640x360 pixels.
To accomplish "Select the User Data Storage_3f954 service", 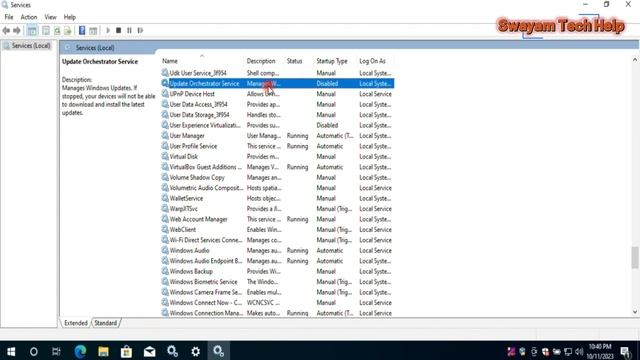I will click(277, 115).
